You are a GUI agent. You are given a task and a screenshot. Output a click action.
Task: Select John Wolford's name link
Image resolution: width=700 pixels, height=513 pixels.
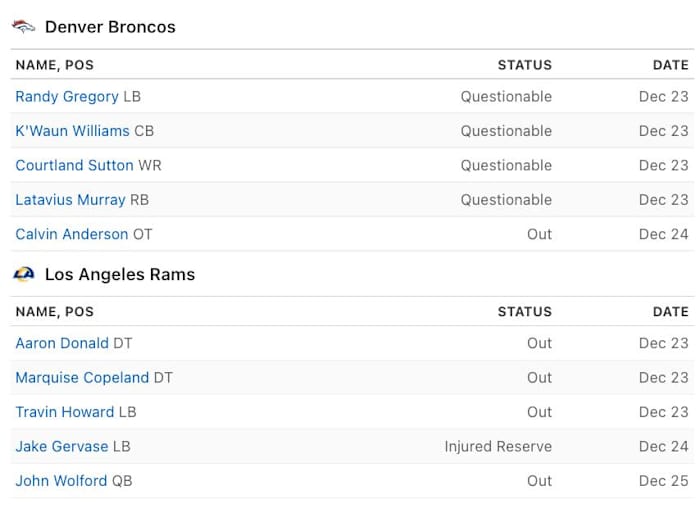[60, 481]
